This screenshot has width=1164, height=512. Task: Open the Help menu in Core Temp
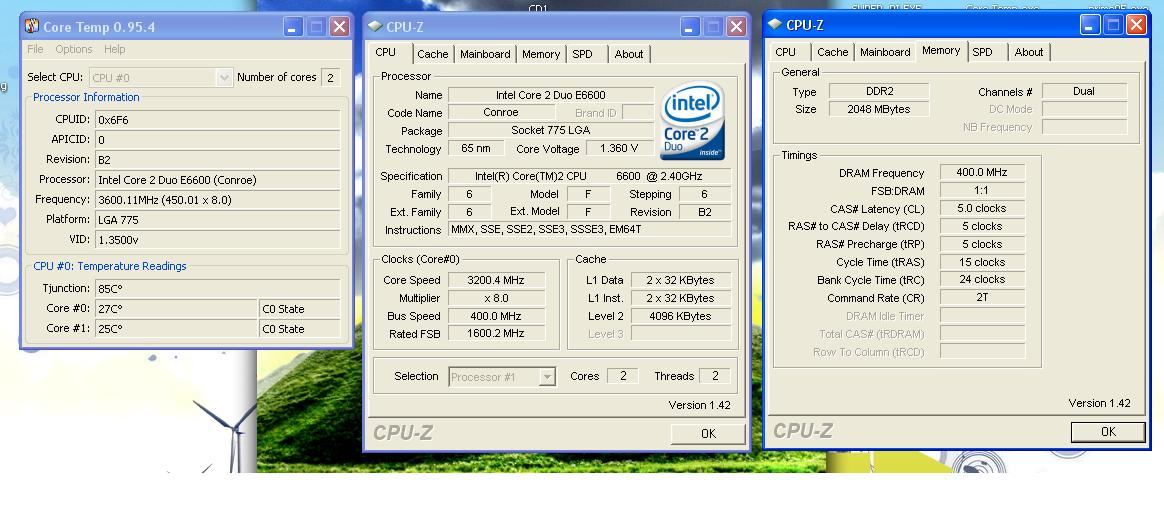114,49
